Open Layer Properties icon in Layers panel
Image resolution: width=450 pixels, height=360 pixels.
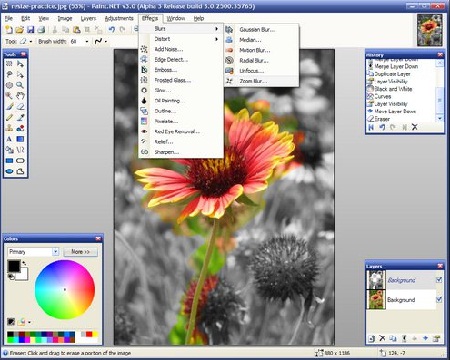point(436,338)
